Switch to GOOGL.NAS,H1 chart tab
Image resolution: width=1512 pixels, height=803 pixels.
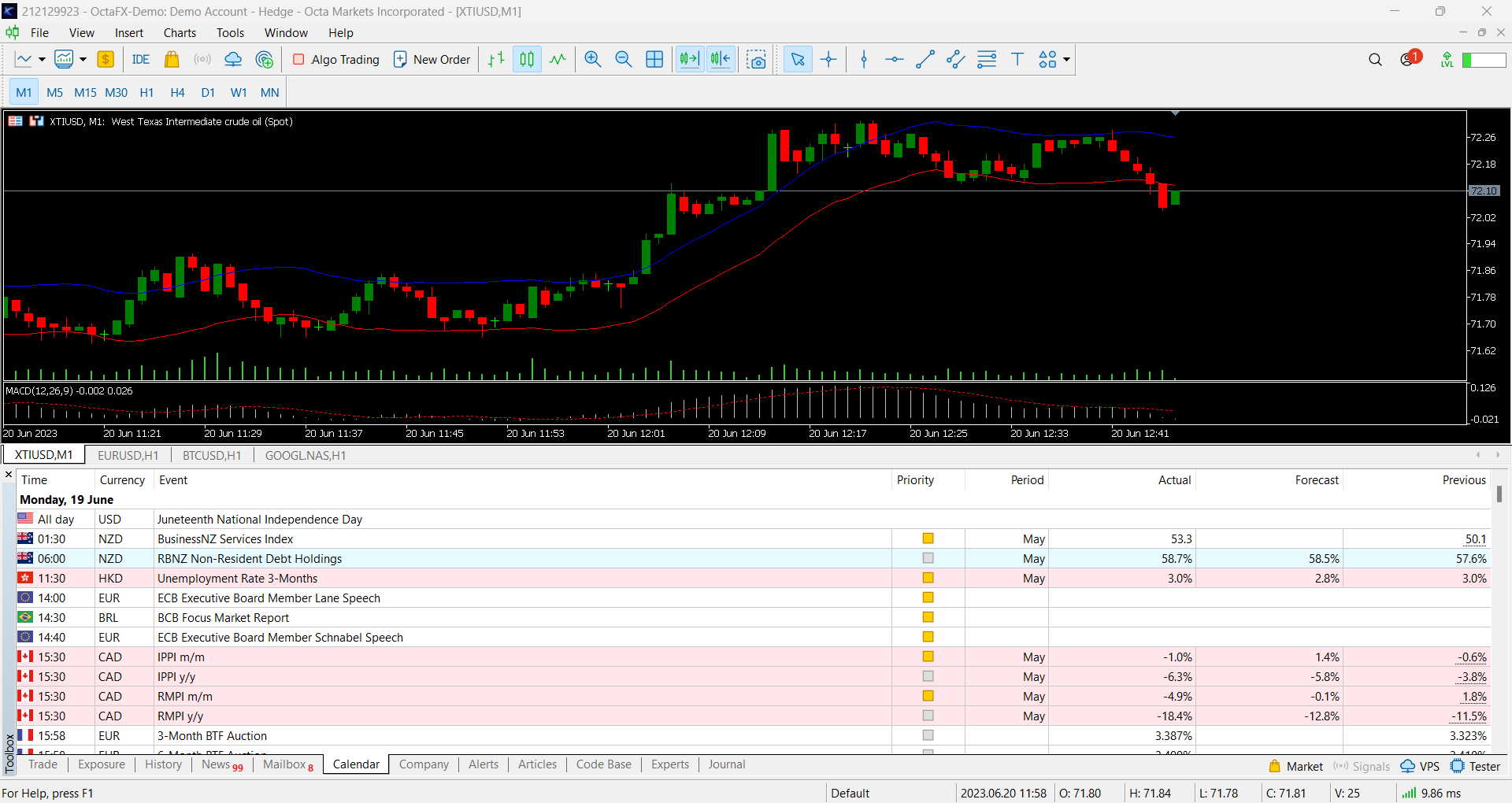coord(306,455)
